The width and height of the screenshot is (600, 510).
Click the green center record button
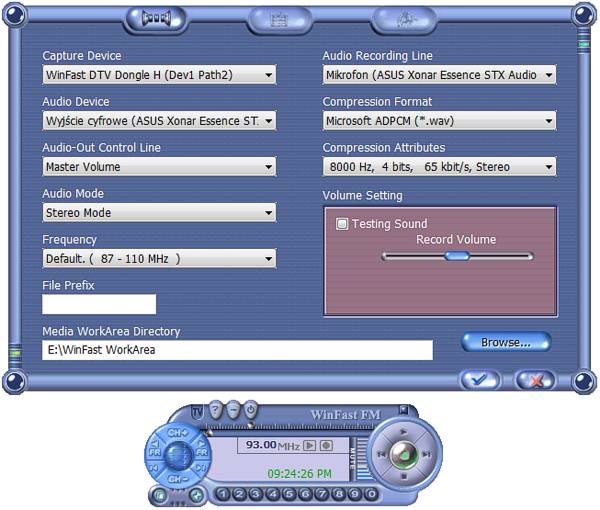click(x=404, y=455)
